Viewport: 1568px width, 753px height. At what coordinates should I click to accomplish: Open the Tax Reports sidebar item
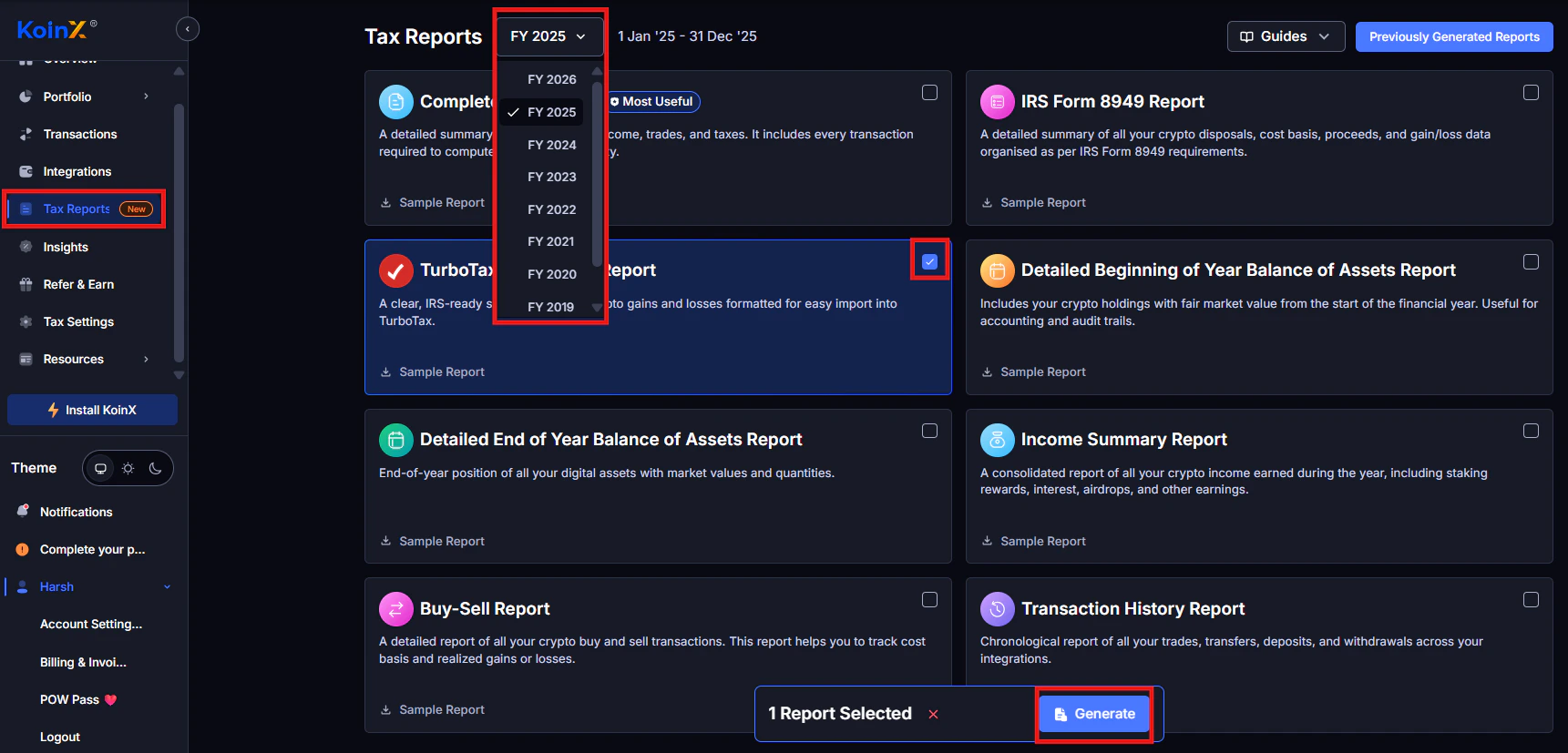point(84,209)
